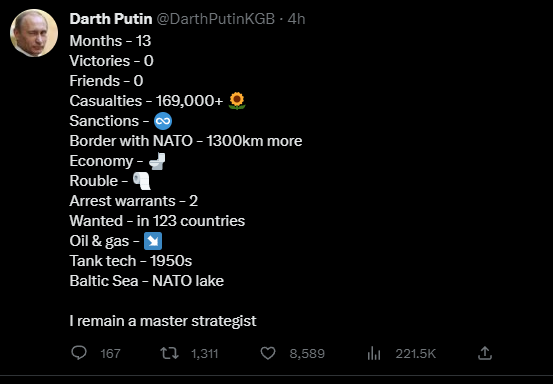The width and height of the screenshot is (553, 384).
Task: Click the sunflower emoji after Casualties
Action: click(x=237, y=101)
